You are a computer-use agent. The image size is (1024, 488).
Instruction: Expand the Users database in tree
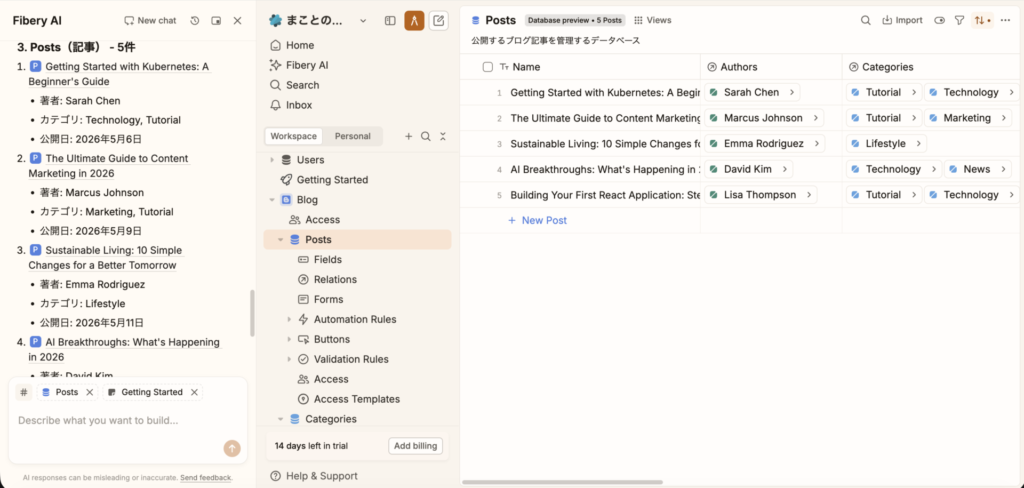point(272,160)
